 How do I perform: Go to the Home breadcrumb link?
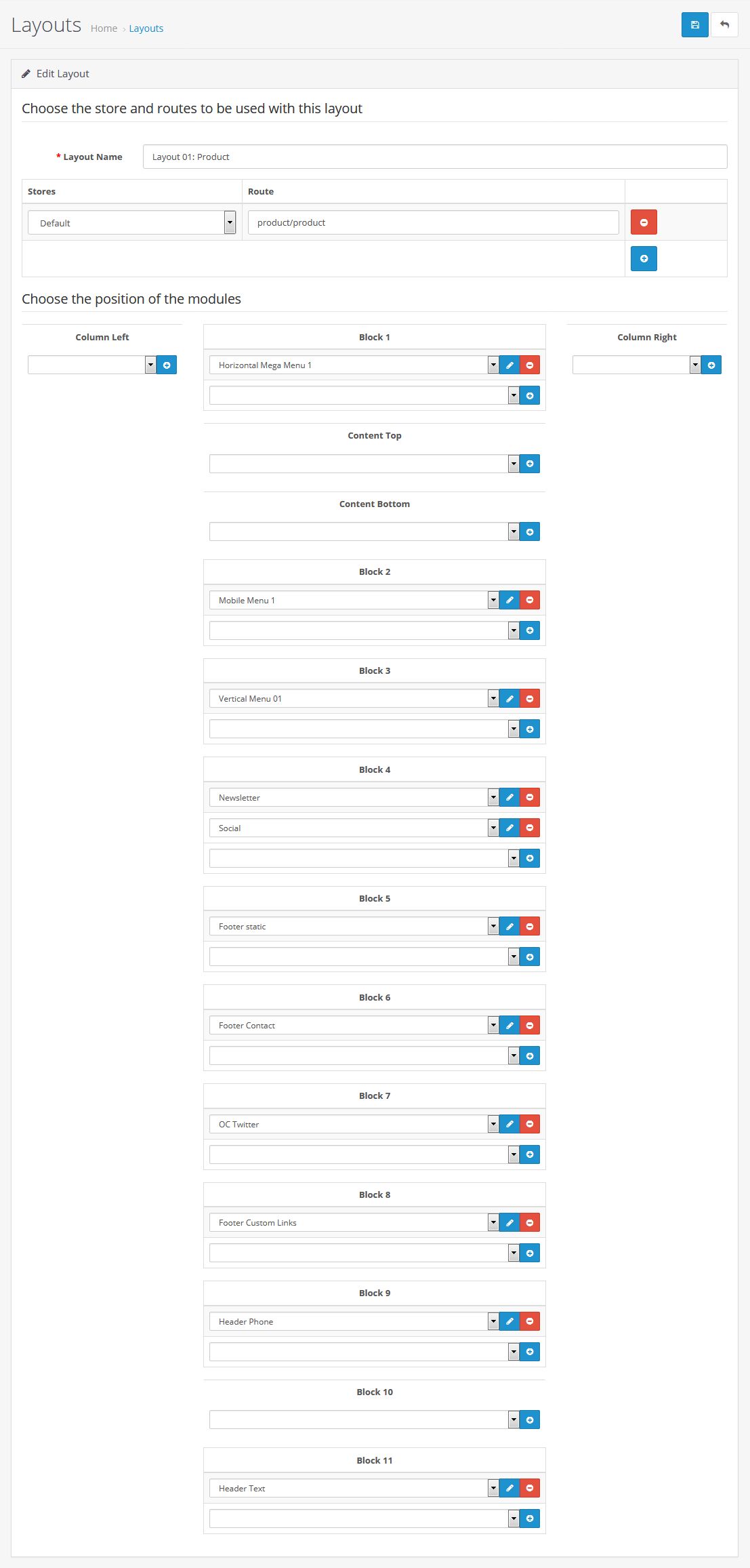pos(104,28)
